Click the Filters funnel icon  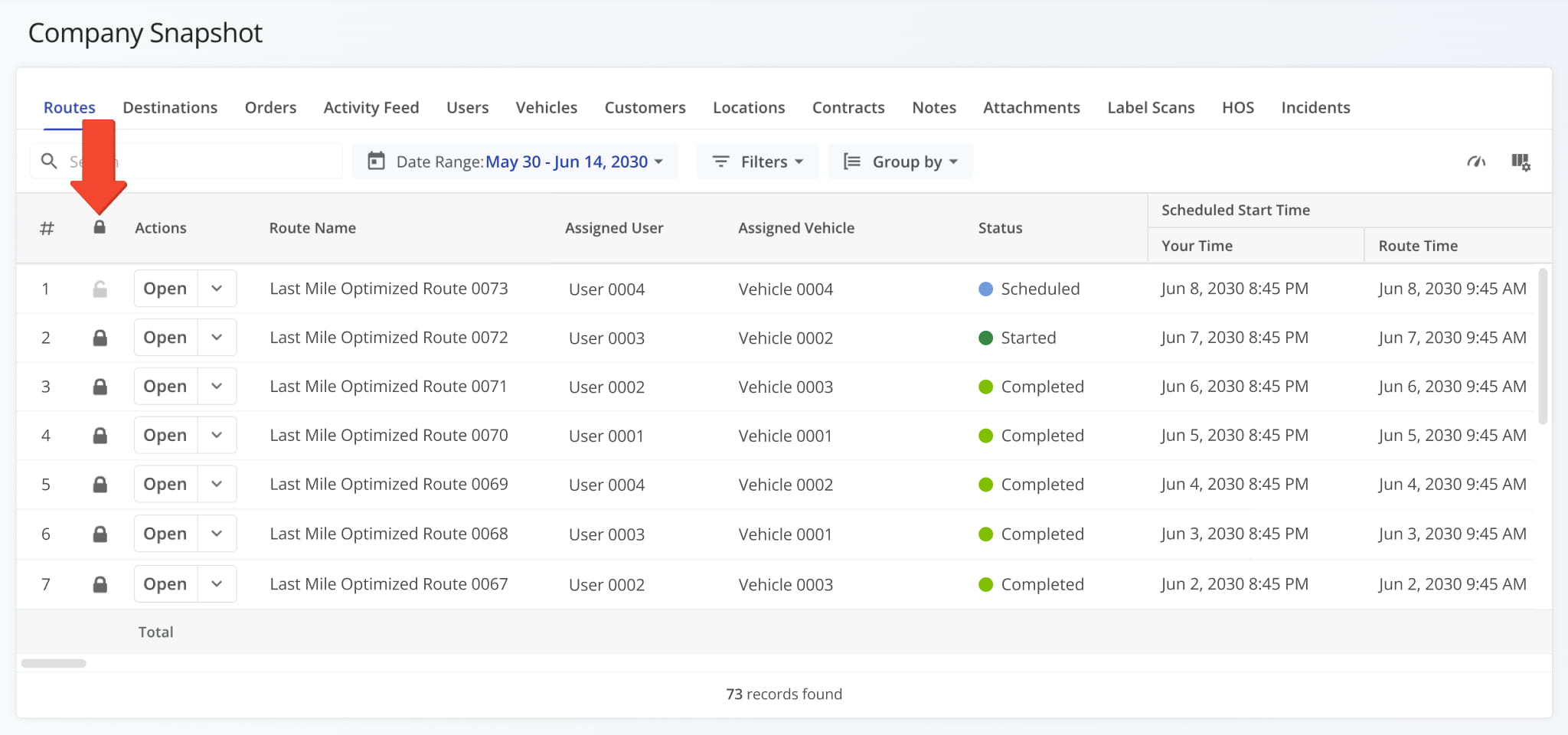pyautogui.click(x=720, y=162)
